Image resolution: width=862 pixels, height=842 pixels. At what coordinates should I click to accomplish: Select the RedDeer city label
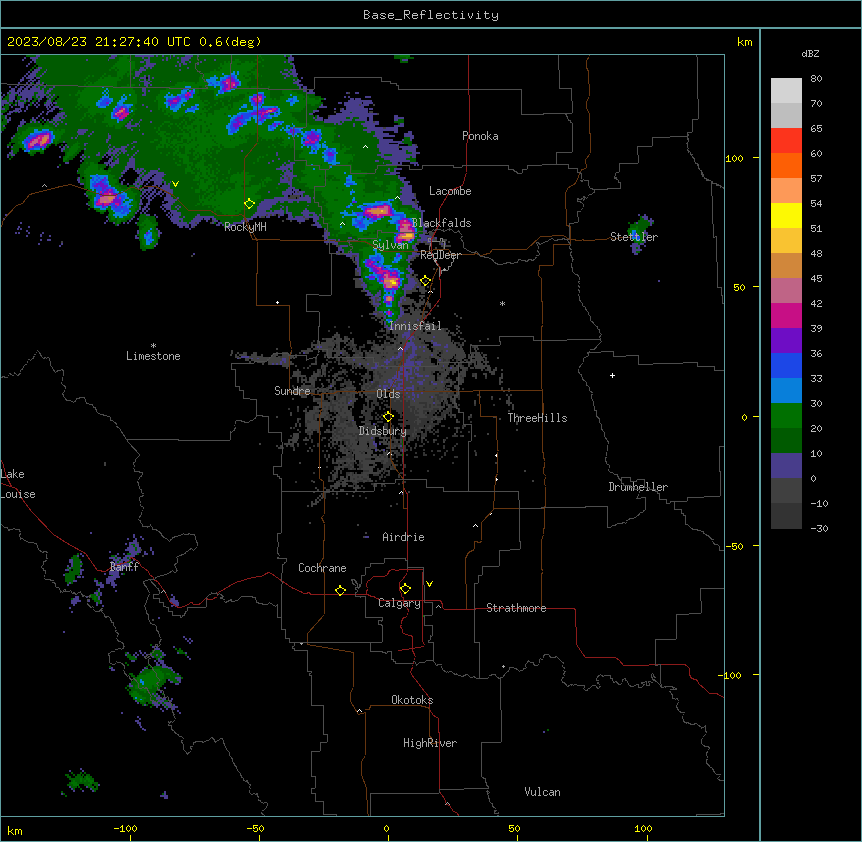coord(440,255)
